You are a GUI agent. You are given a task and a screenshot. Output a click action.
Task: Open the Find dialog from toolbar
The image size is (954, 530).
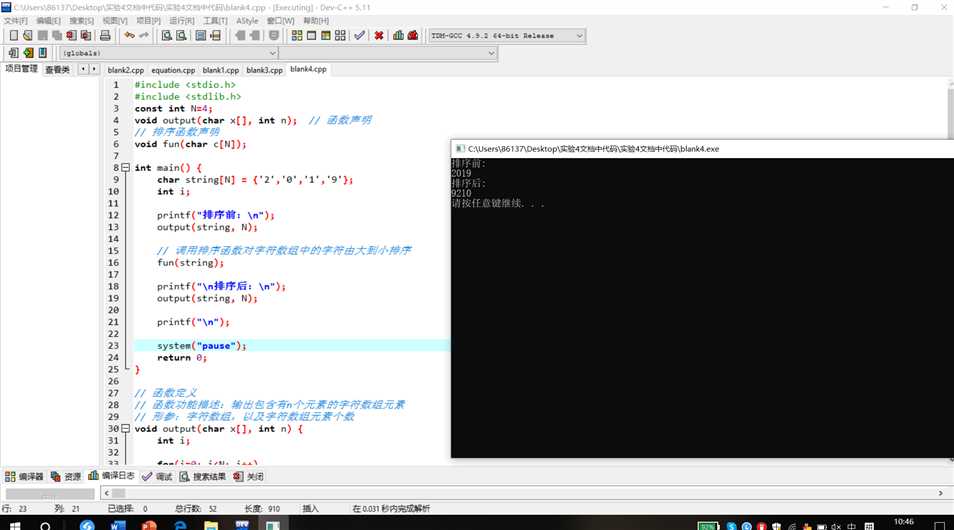point(167,36)
